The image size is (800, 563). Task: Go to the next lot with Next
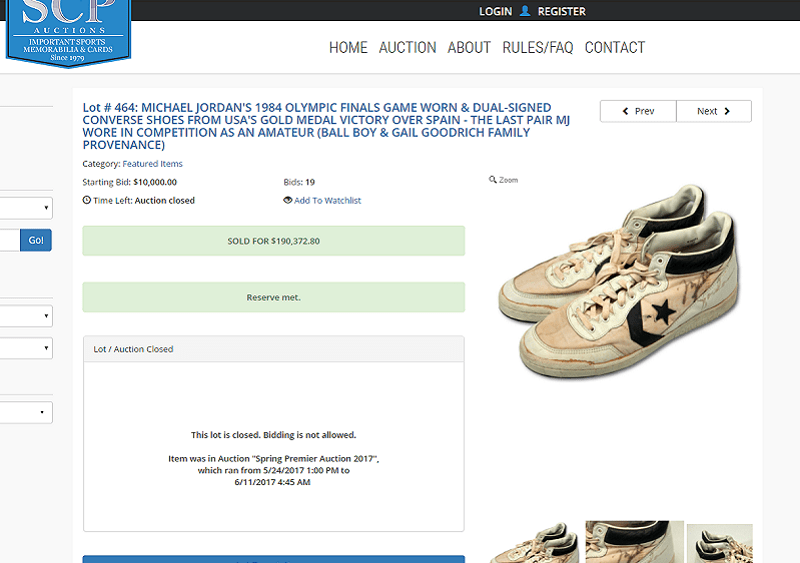pyautogui.click(x=714, y=111)
